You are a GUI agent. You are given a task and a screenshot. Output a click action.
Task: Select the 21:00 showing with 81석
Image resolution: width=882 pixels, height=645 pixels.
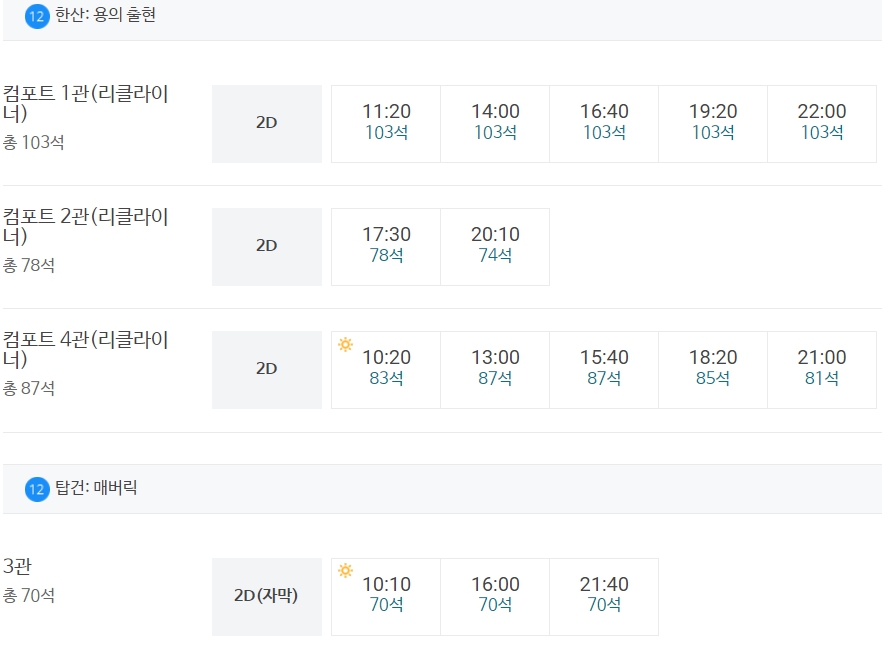click(822, 369)
